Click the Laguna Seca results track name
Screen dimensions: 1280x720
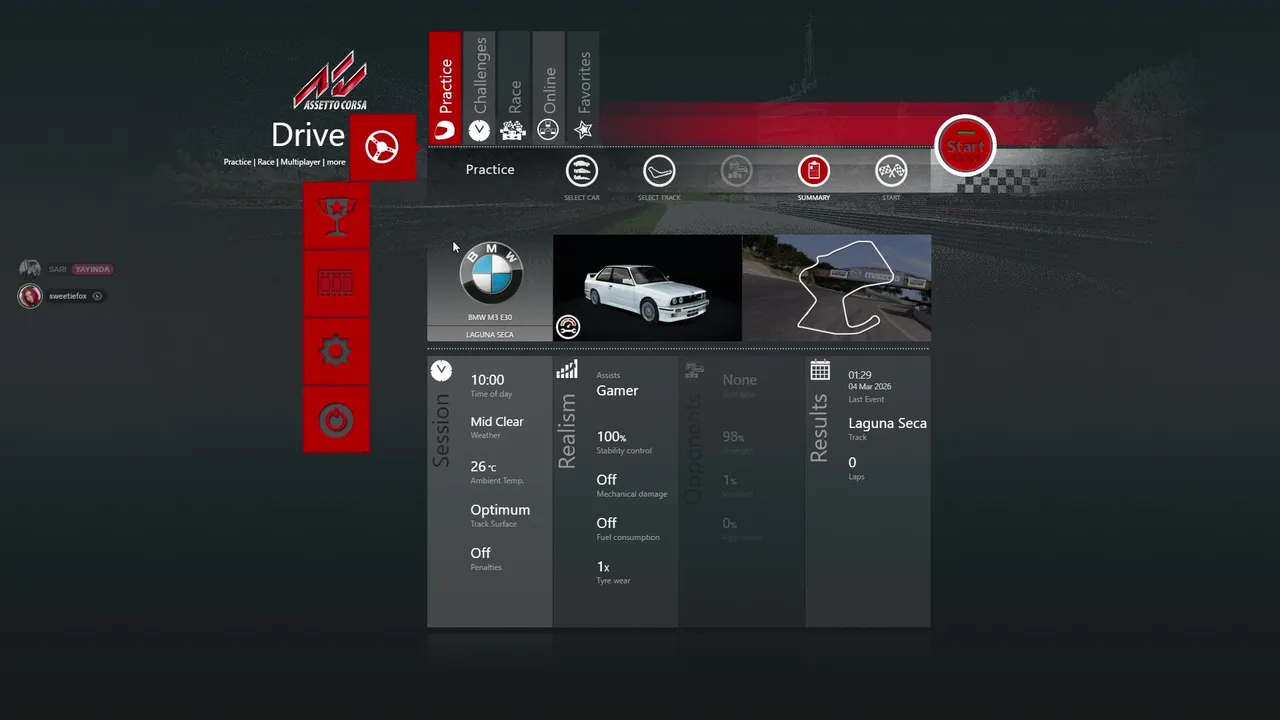pos(888,423)
